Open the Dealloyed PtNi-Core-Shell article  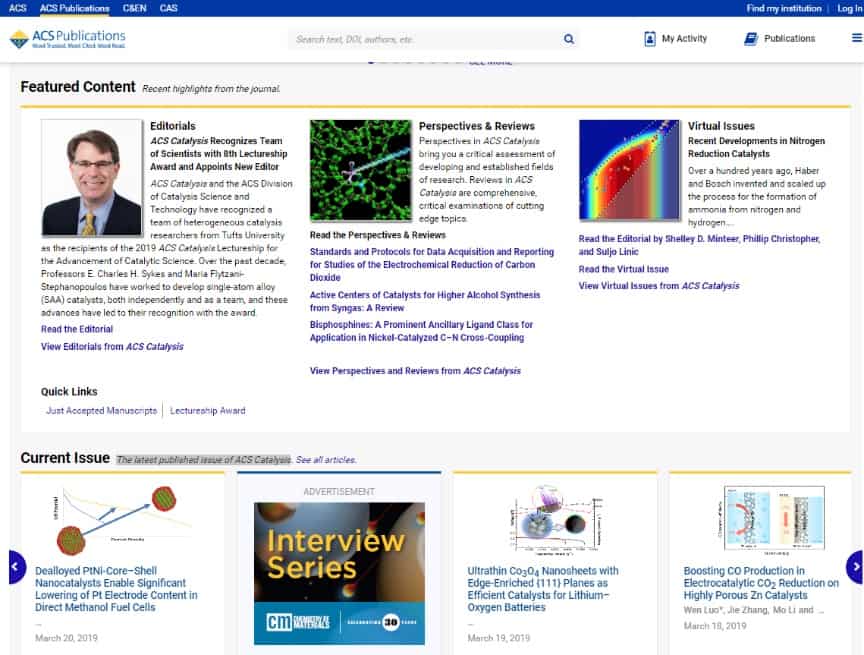pos(116,589)
